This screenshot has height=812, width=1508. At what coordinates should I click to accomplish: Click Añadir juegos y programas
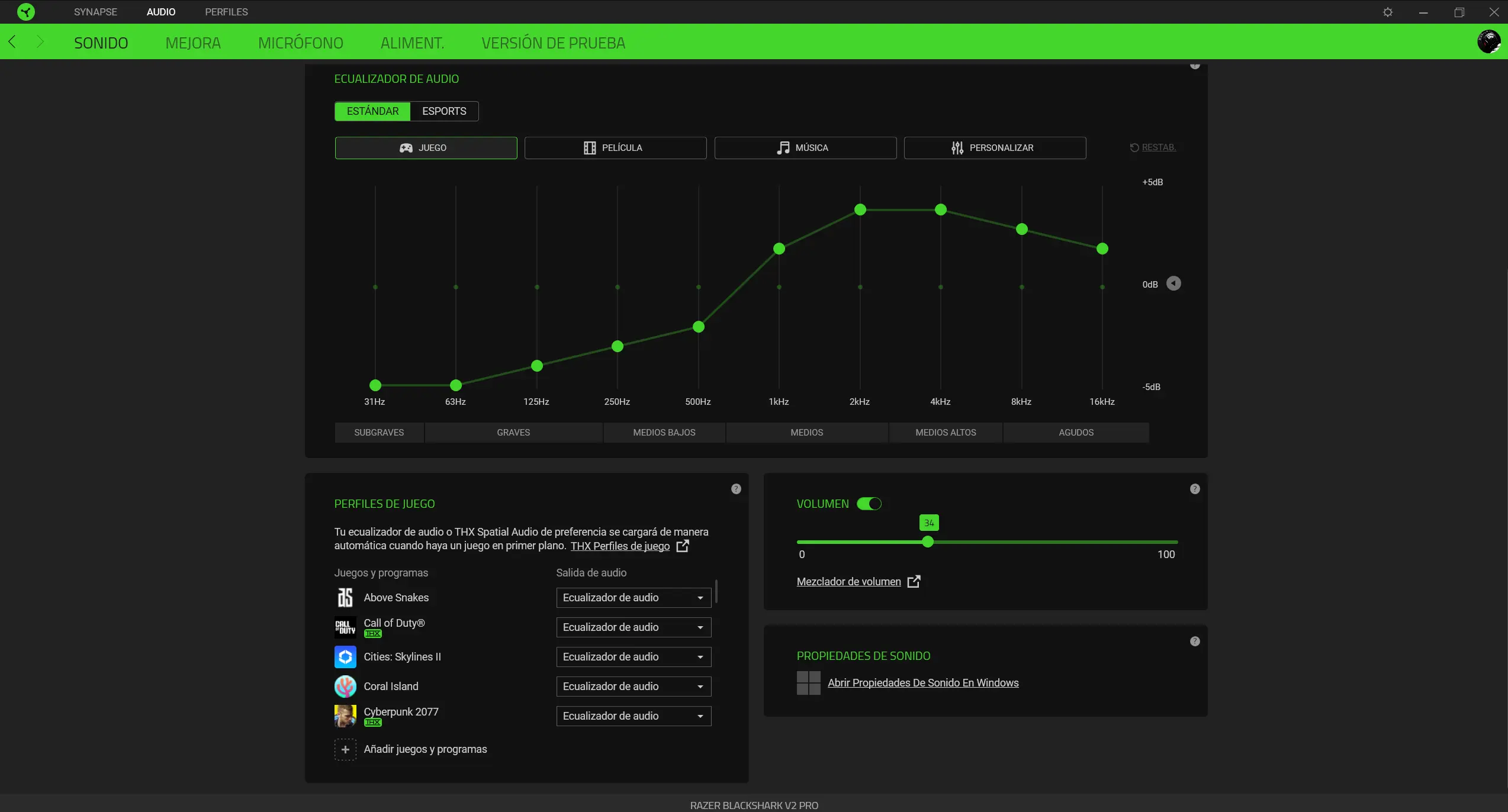425,749
